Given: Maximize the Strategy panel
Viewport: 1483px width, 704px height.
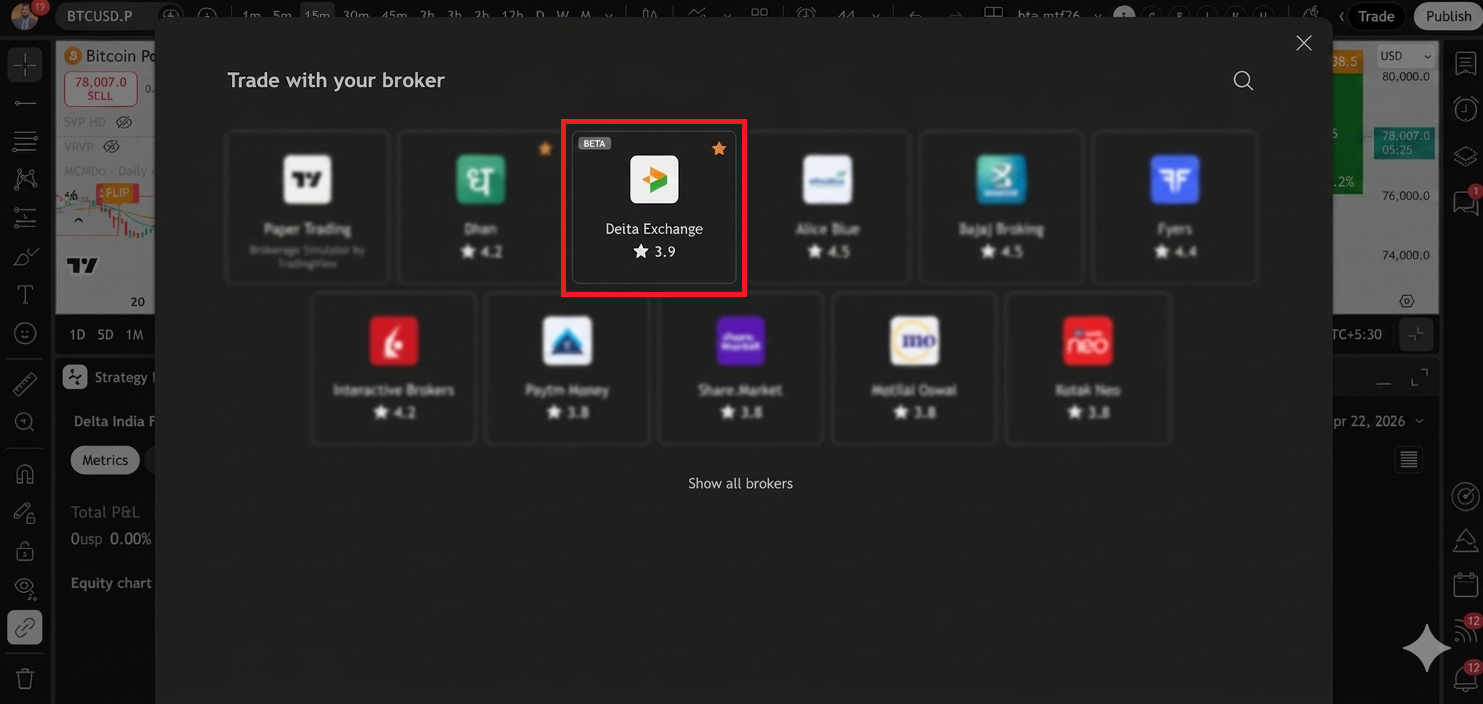Looking at the screenshot, I should (x=1420, y=378).
